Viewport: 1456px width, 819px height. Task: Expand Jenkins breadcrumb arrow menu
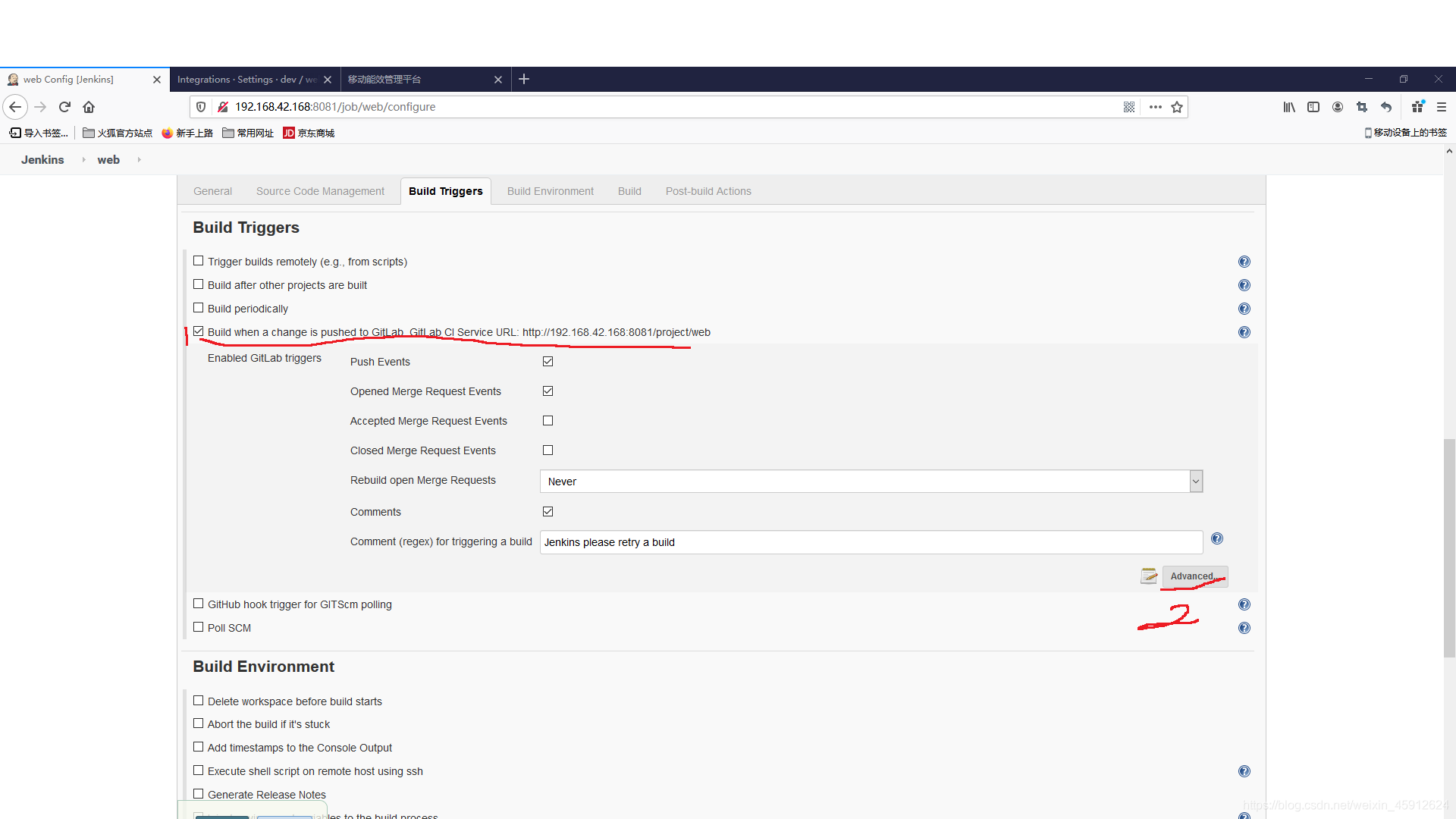[x=83, y=160]
